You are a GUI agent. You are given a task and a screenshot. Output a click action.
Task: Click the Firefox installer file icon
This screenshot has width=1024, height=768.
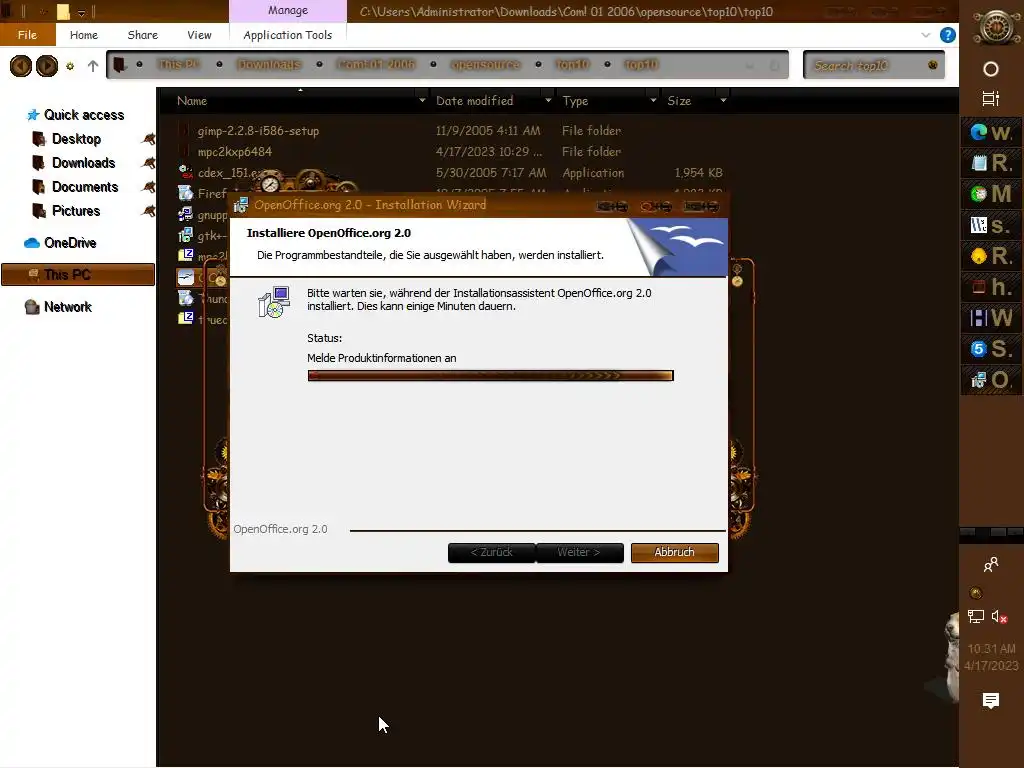[x=185, y=193]
